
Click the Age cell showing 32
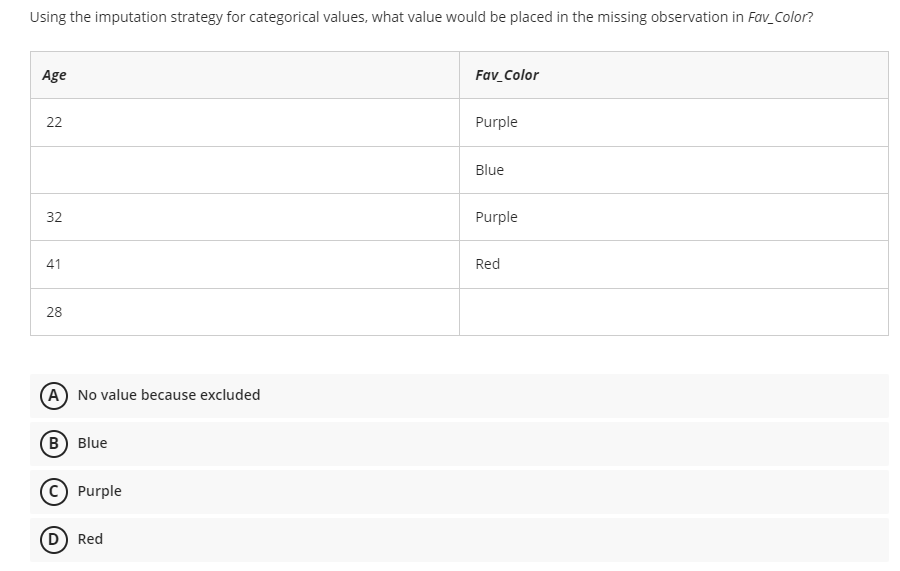click(x=245, y=217)
